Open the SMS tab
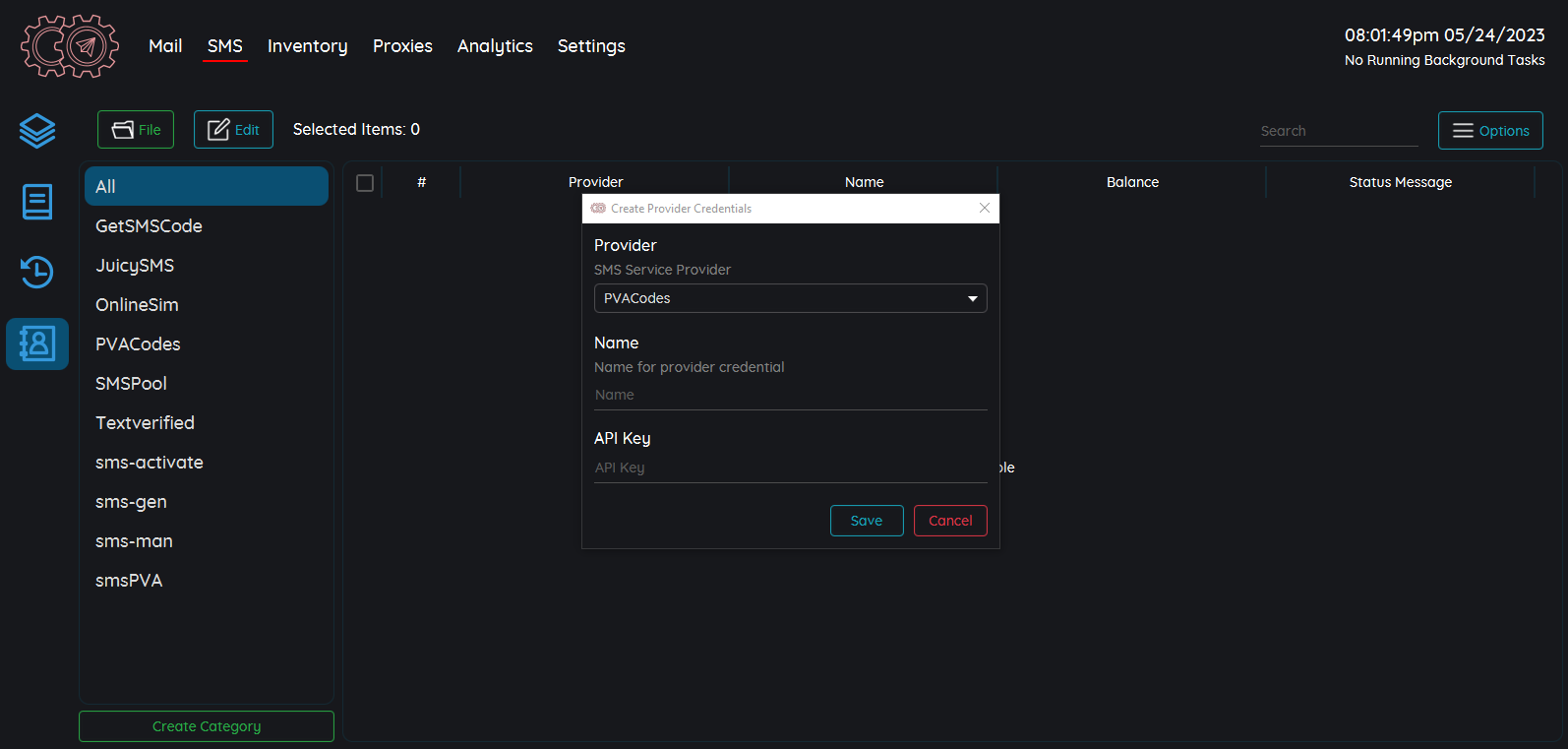The width and height of the screenshot is (1568, 749). click(225, 46)
